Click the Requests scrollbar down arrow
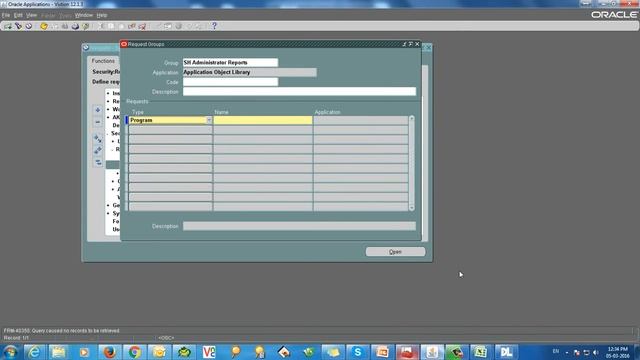Viewport: 640px width, 360px height. pos(411,208)
